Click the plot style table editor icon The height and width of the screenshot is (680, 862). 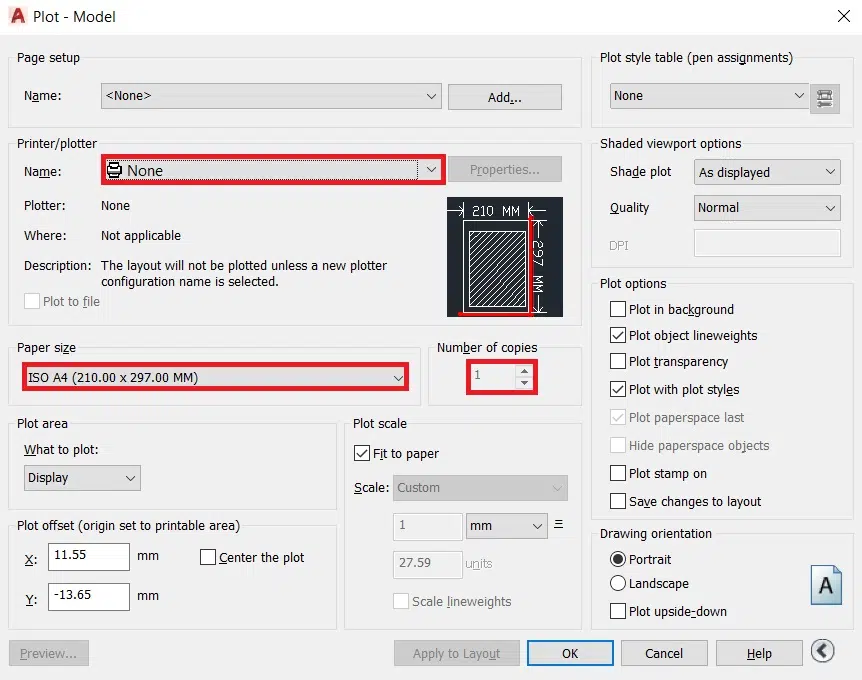(824, 97)
